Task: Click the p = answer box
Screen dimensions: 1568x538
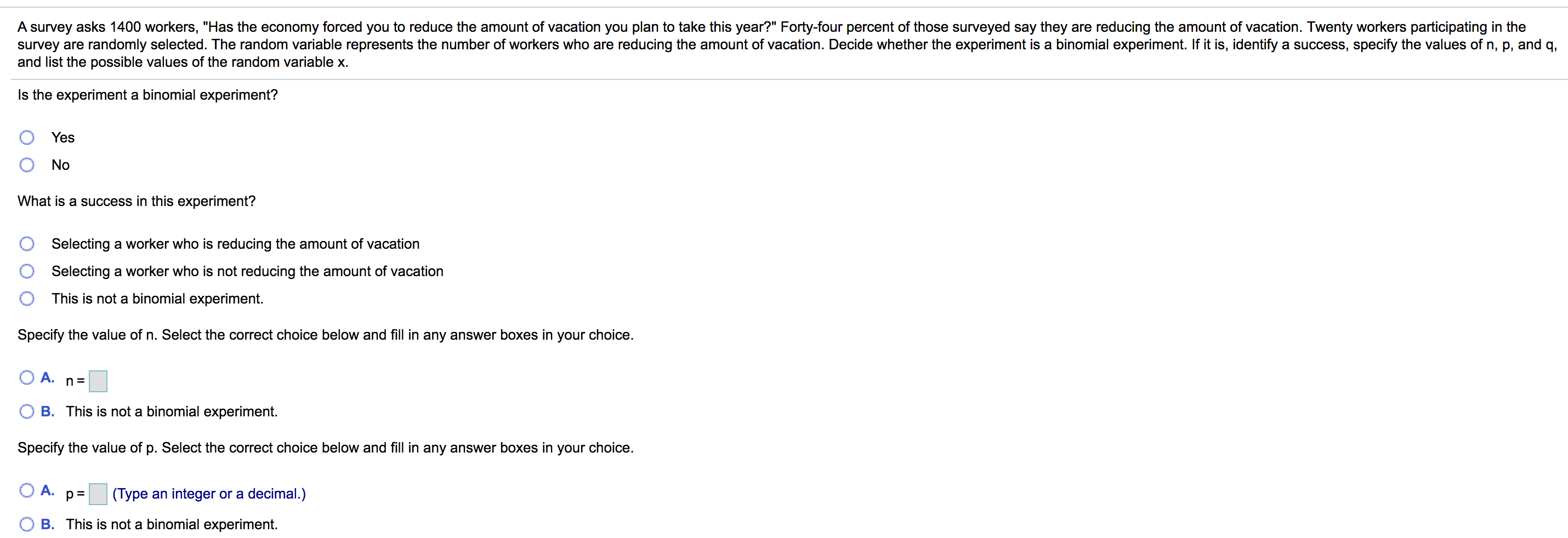Action: pos(98,494)
